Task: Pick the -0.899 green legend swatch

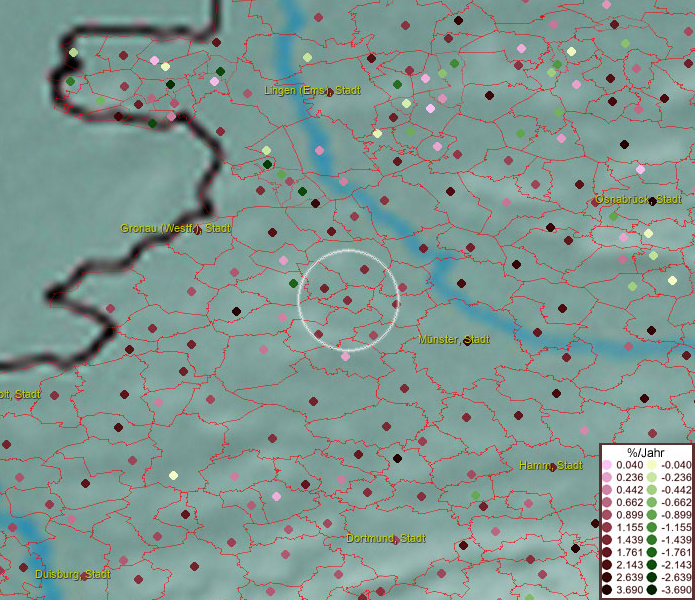Action: [x=652, y=515]
